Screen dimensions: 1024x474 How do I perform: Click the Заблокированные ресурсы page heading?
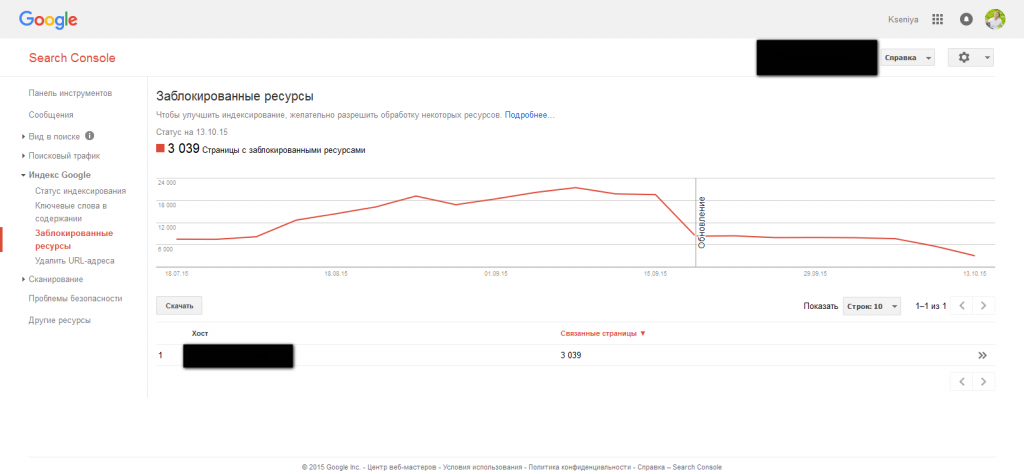pyautogui.click(x=235, y=97)
